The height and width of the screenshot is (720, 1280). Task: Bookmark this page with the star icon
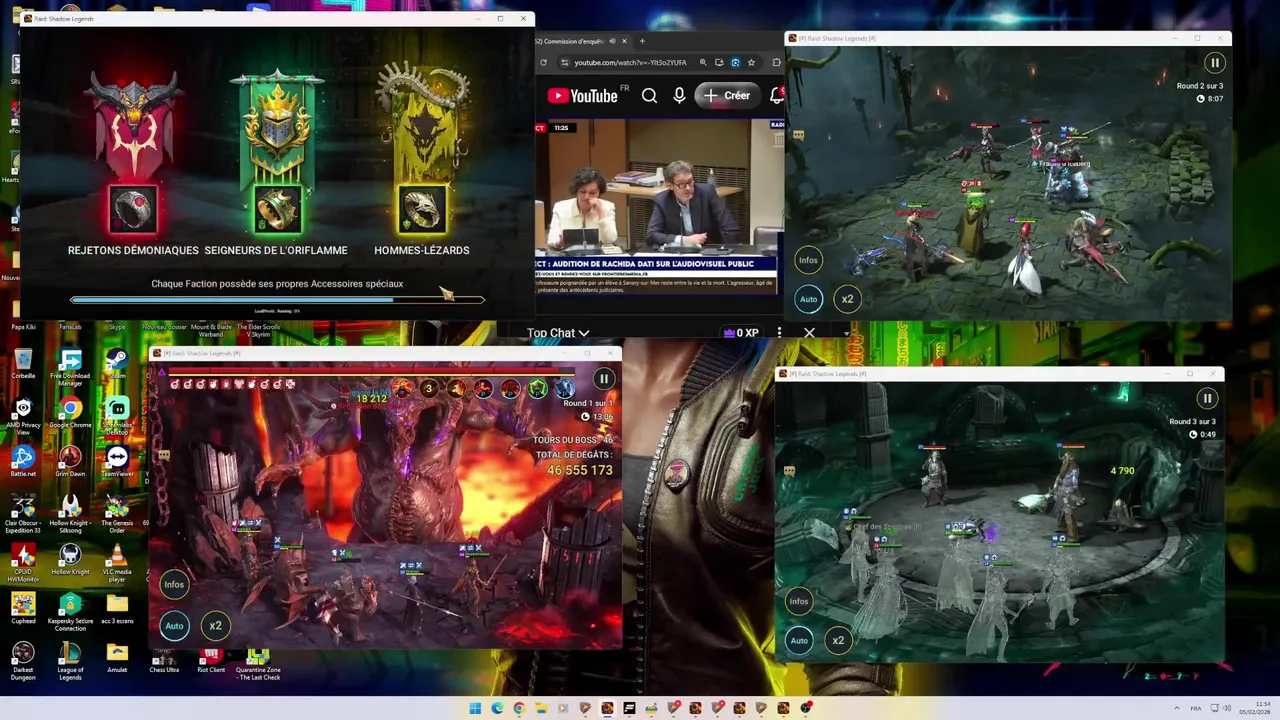point(751,62)
